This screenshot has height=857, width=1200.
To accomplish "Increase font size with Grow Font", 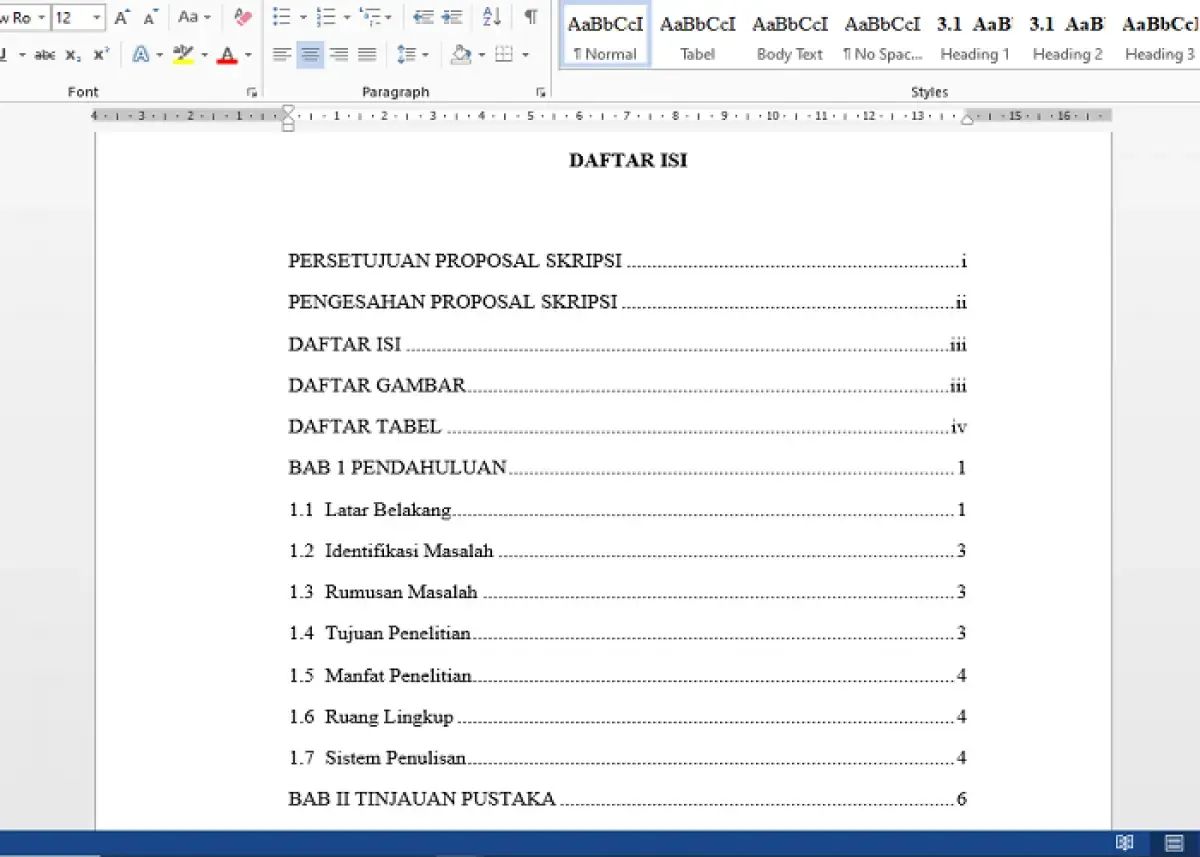I will click(x=122, y=17).
